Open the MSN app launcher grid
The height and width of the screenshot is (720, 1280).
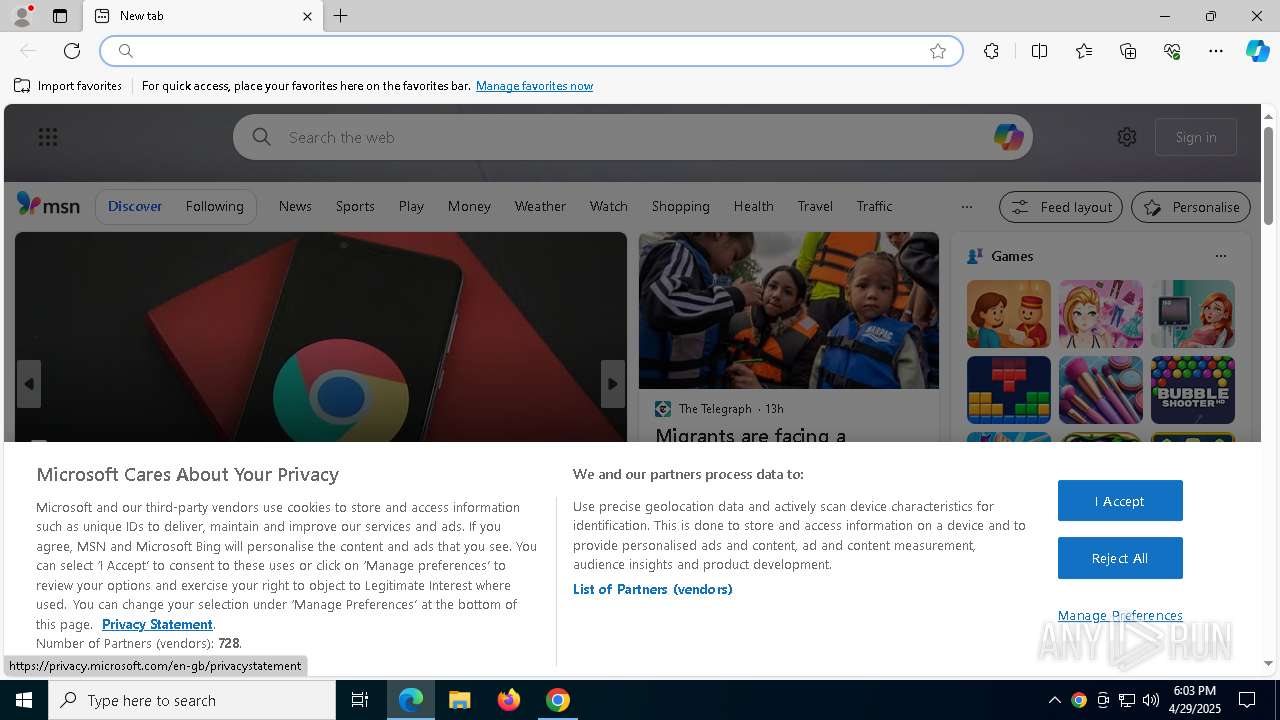48,137
